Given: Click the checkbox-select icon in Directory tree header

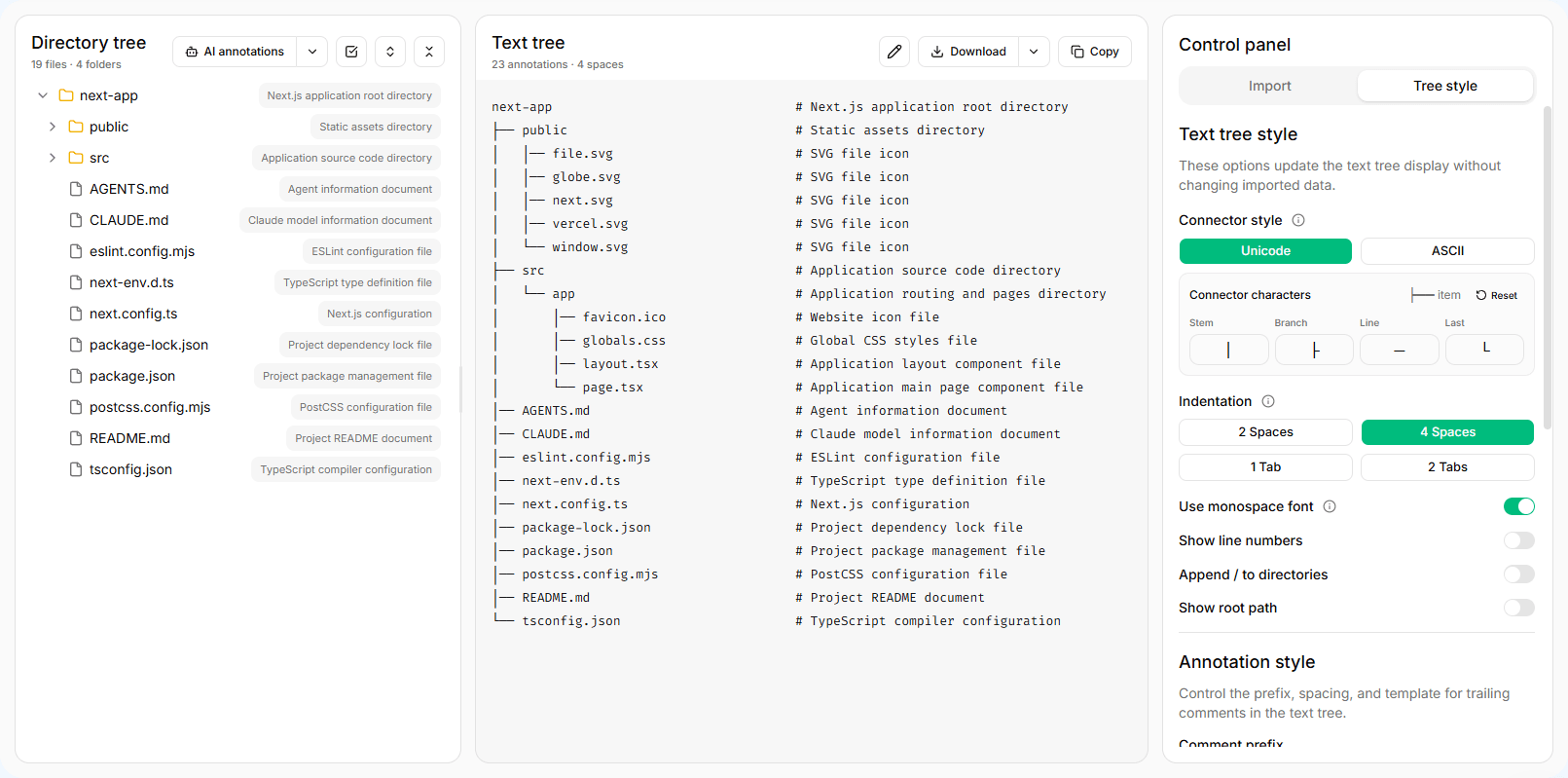Looking at the screenshot, I should [351, 52].
